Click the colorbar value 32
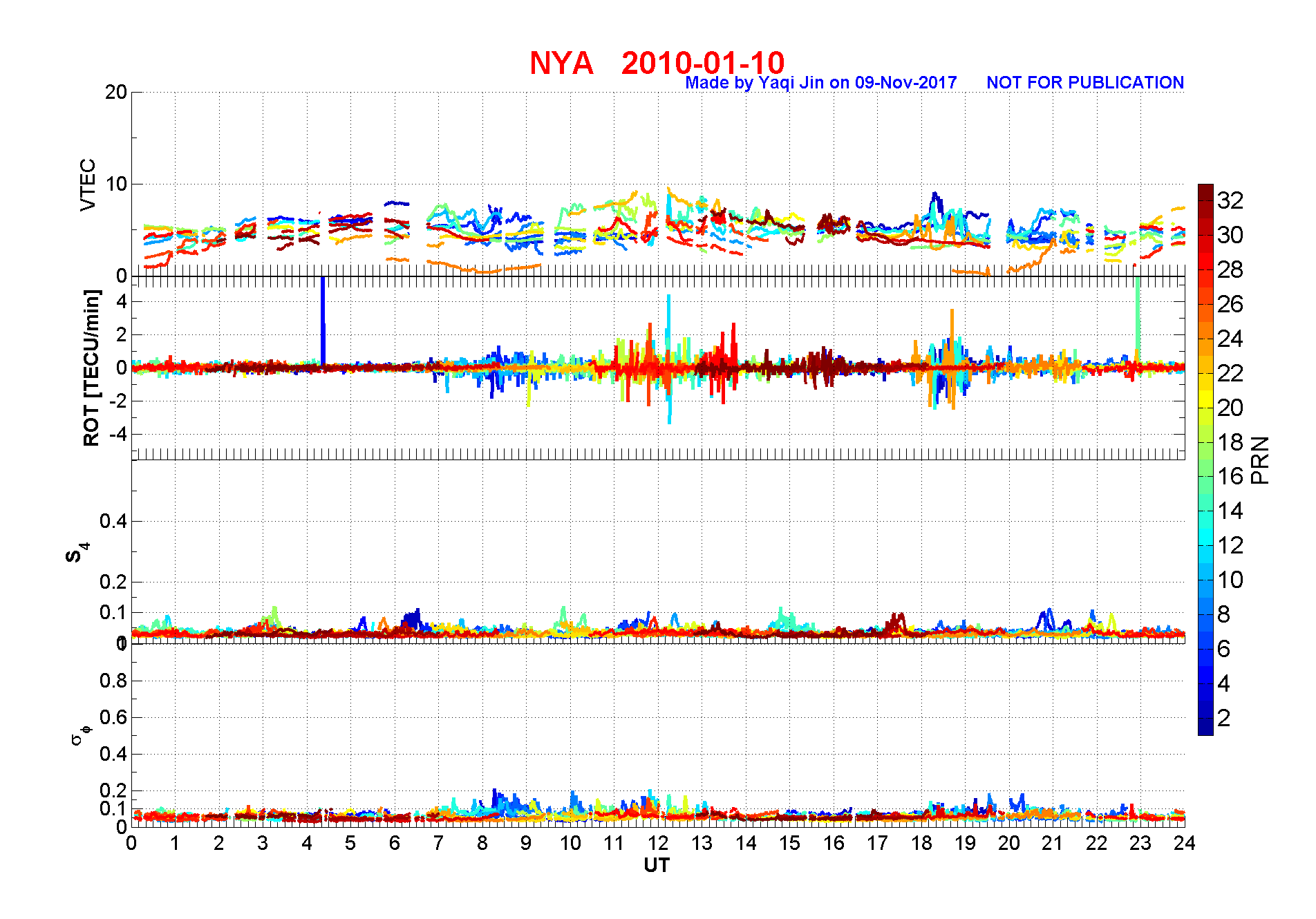The image size is (1316, 919). tap(1230, 200)
